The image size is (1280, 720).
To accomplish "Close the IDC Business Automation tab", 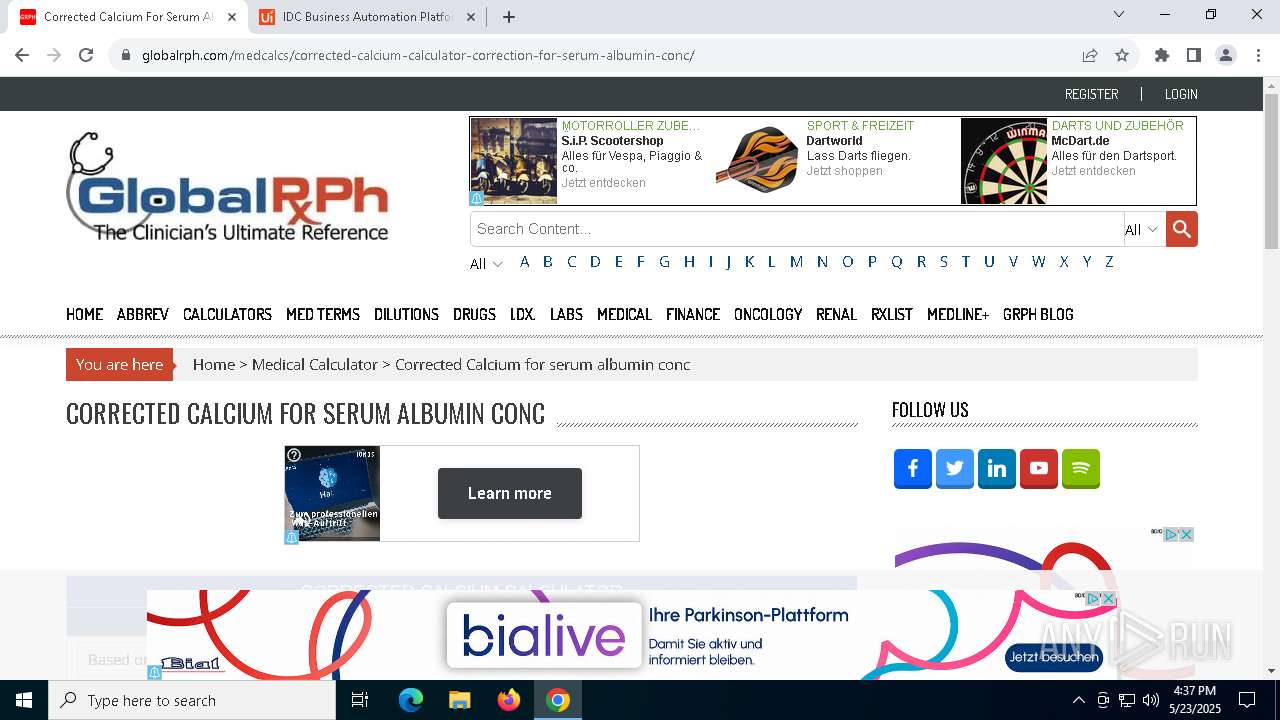I will [x=471, y=17].
